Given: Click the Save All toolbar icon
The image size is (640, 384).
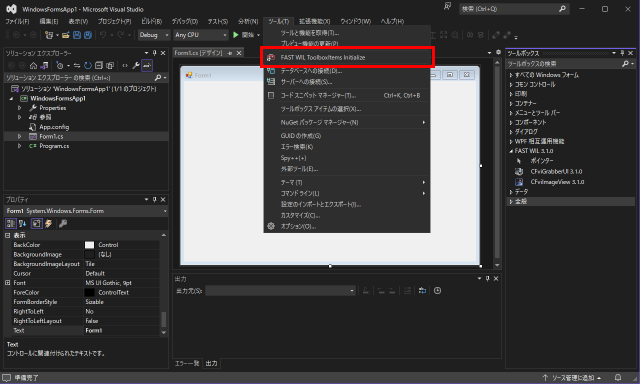Looking at the screenshot, I should (x=88, y=35).
